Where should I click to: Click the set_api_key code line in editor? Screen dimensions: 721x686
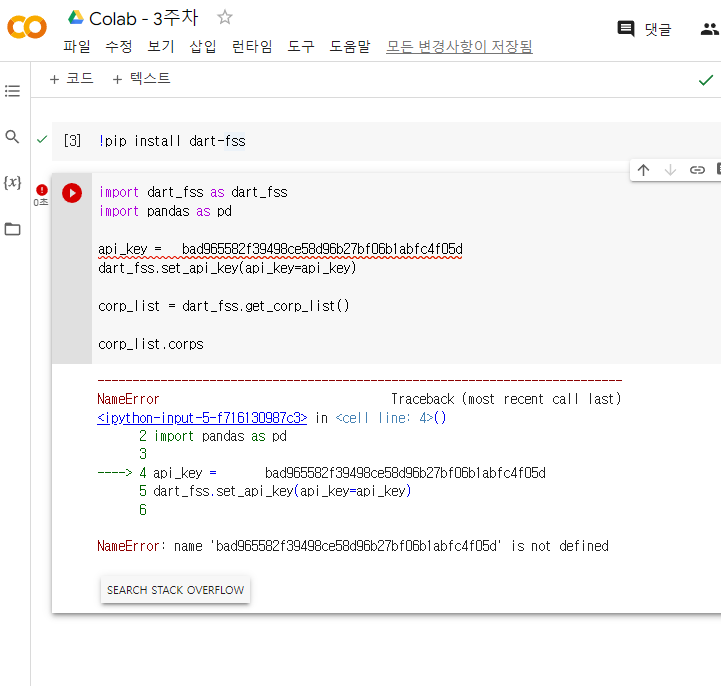pos(227,268)
